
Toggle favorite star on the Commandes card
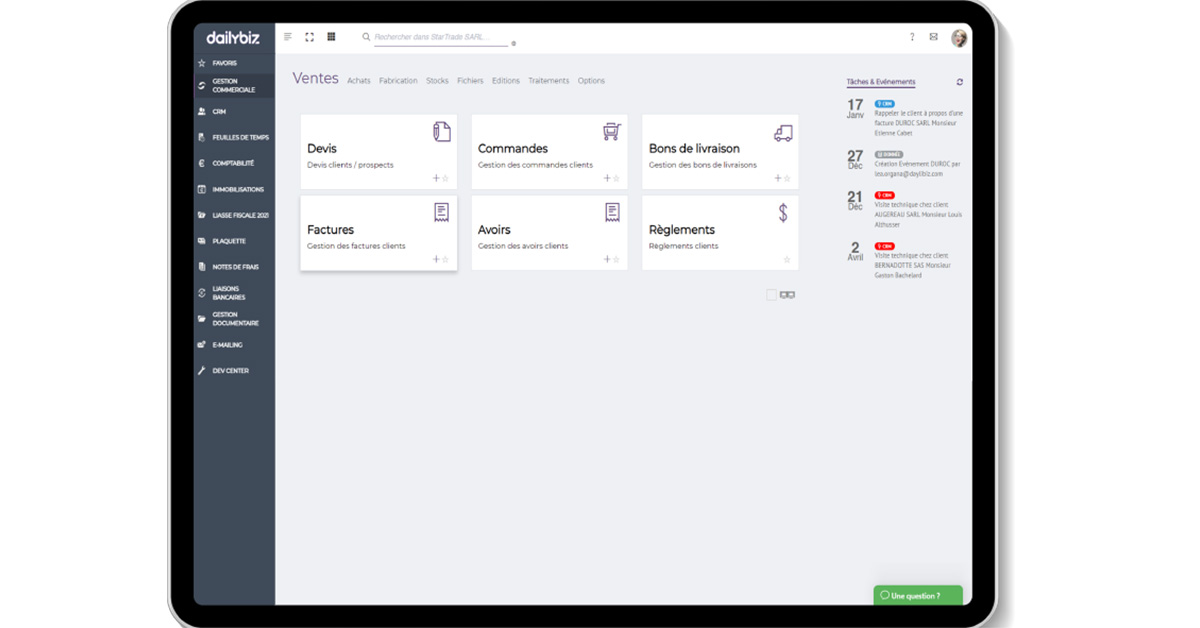pyautogui.click(x=616, y=178)
